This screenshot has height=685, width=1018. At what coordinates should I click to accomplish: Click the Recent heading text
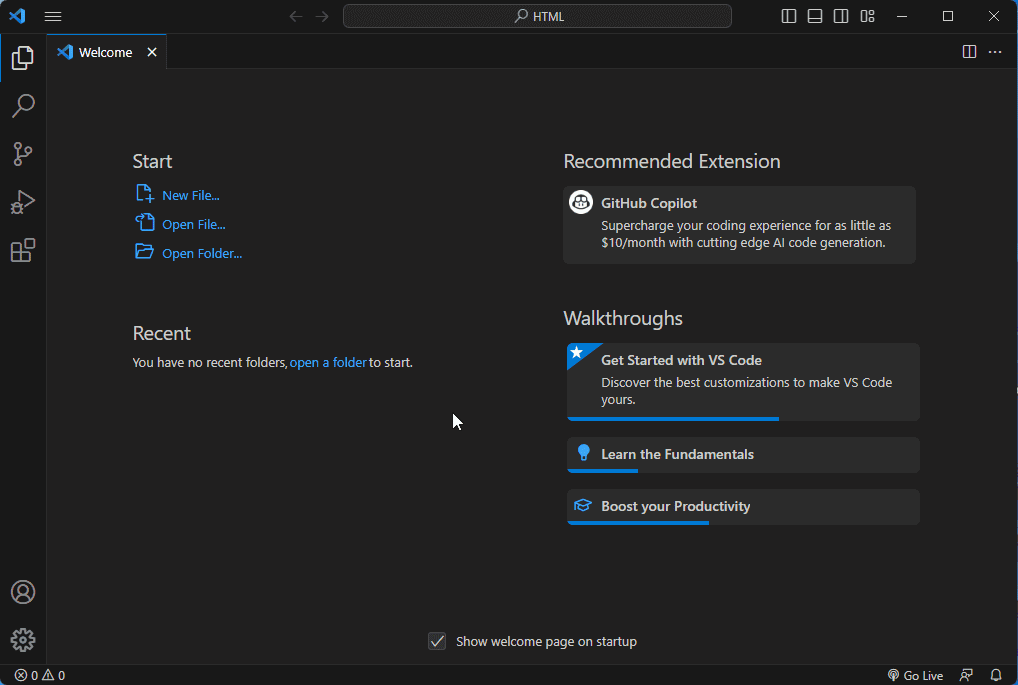coord(162,333)
